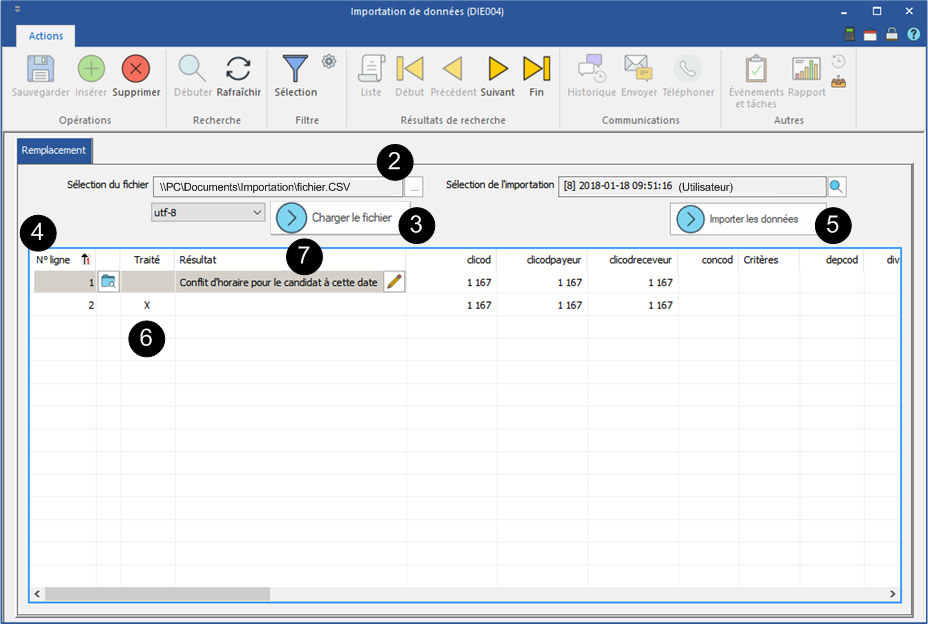
Task: Go to Suivant search result
Action: [497, 69]
